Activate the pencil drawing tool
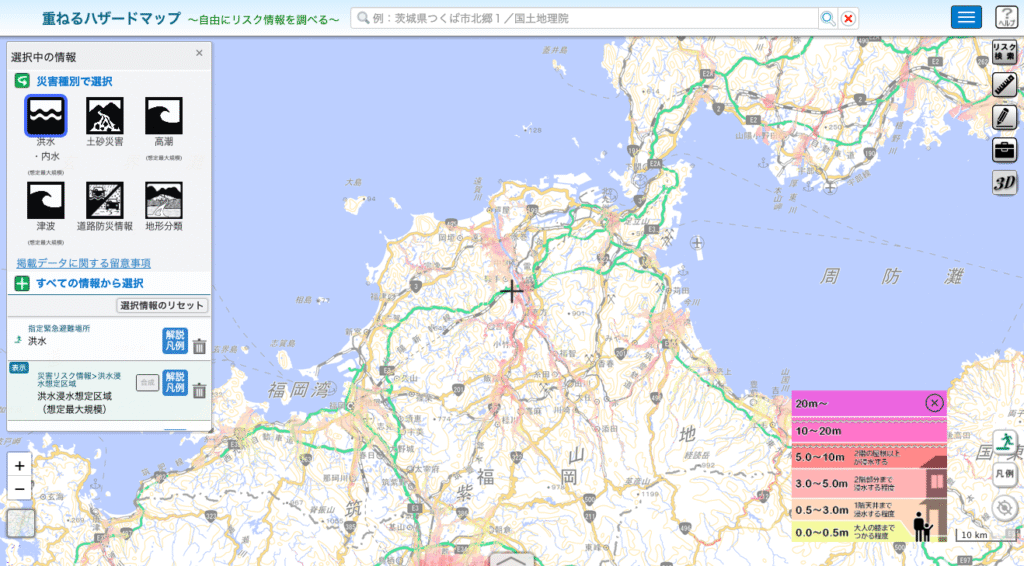This screenshot has width=1024, height=566. click(1004, 117)
